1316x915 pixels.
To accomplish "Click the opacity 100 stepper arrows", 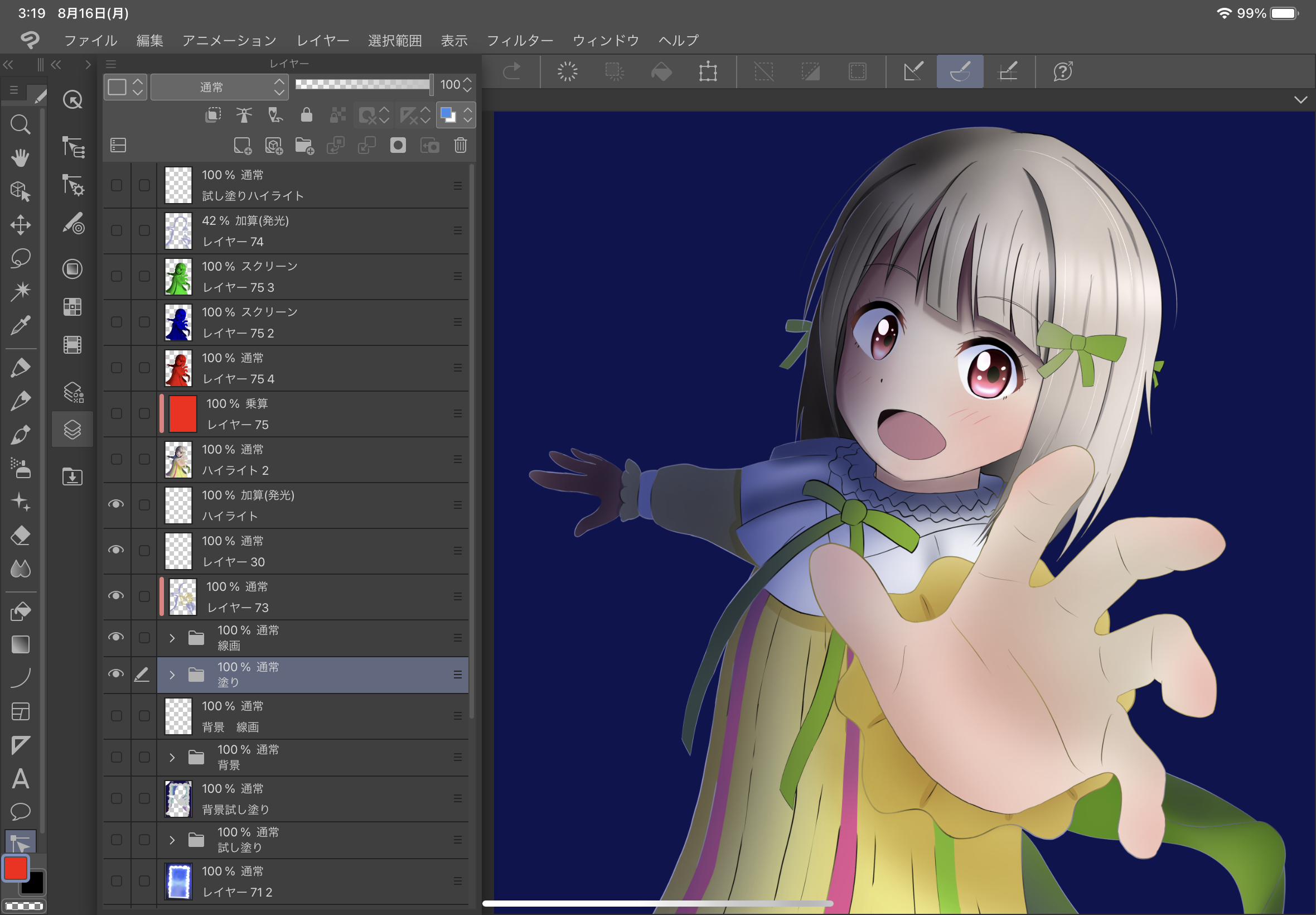I will click(467, 85).
